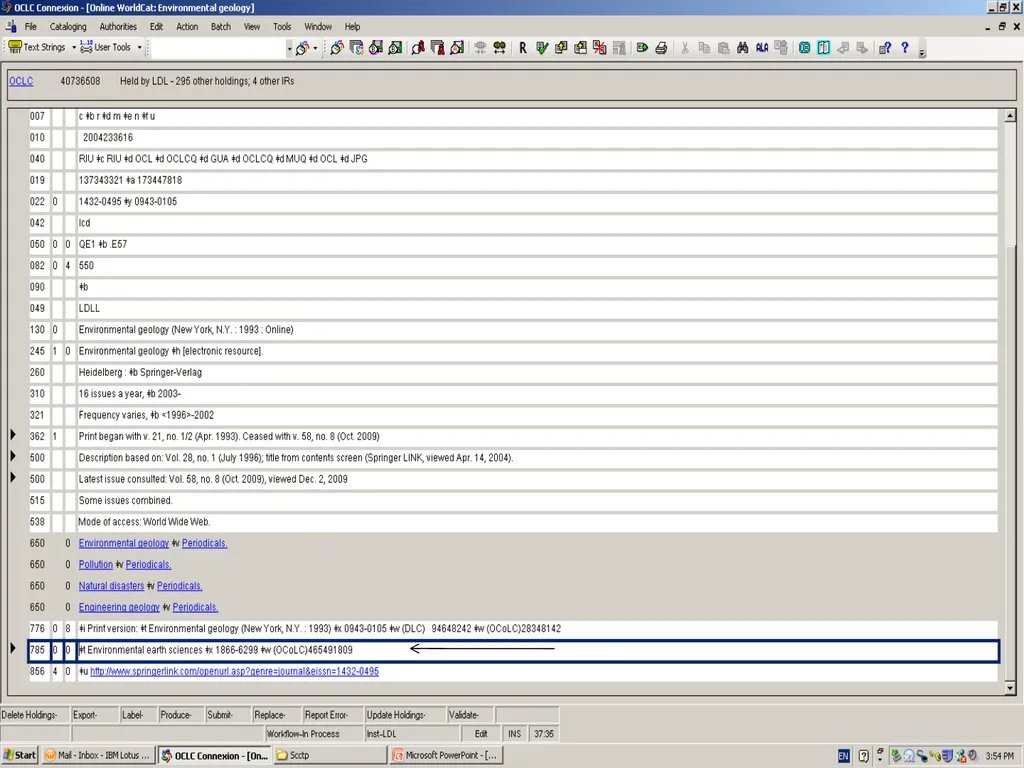
Task: Open the Action menu
Action: click(x=187, y=27)
